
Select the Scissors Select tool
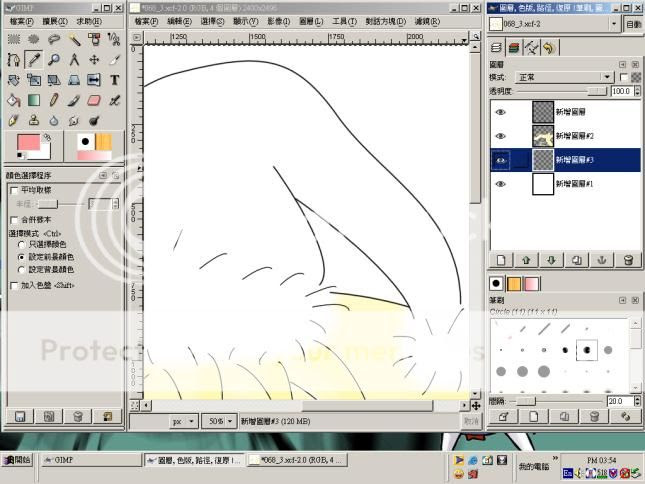coord(114,39)
